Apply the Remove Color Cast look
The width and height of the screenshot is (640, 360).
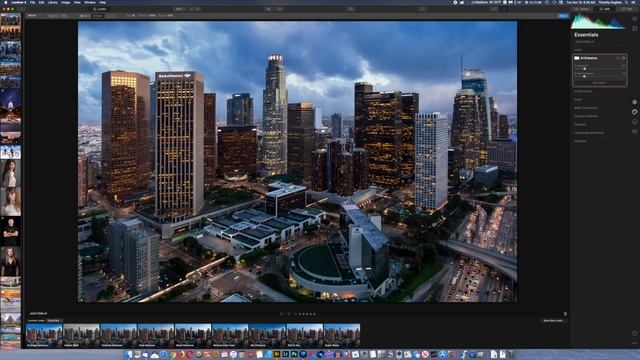click(x=230, y=336)
